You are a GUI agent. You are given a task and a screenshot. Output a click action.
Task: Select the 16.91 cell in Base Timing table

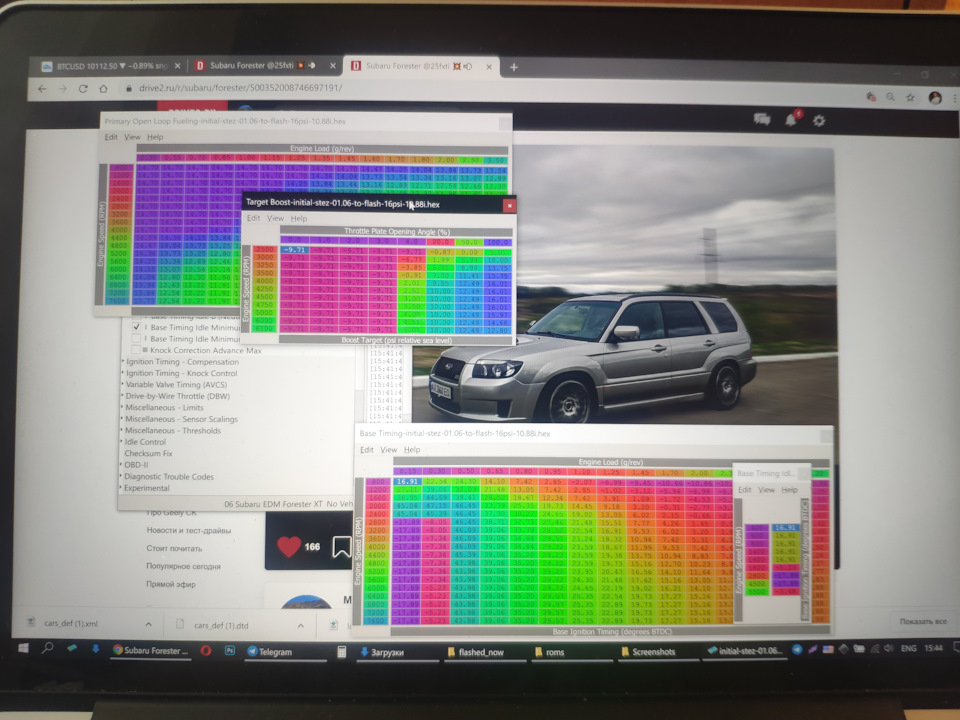[x=407, y=482]
